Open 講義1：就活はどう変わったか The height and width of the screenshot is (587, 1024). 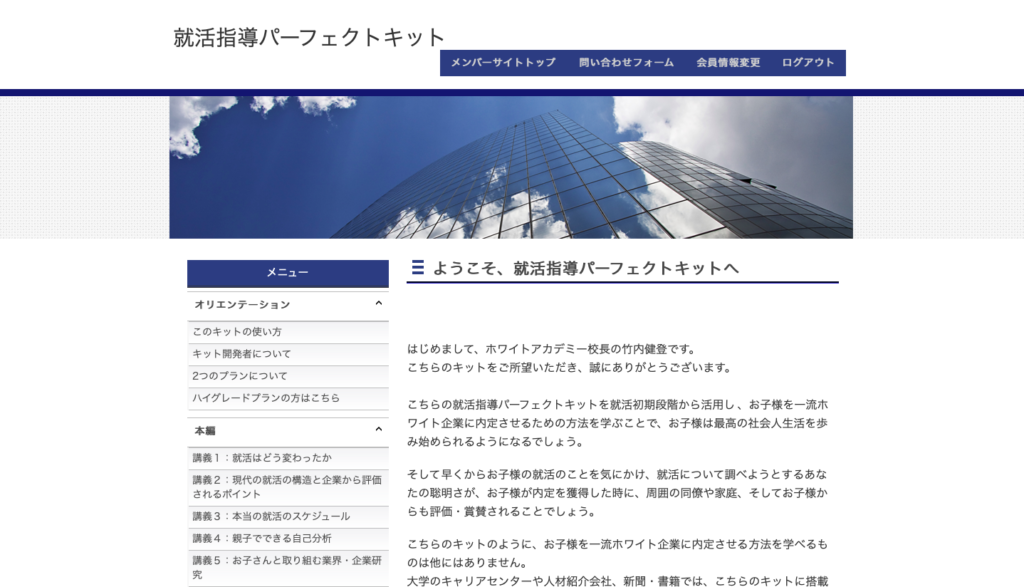pyautogui.click(x=288, y=458)
